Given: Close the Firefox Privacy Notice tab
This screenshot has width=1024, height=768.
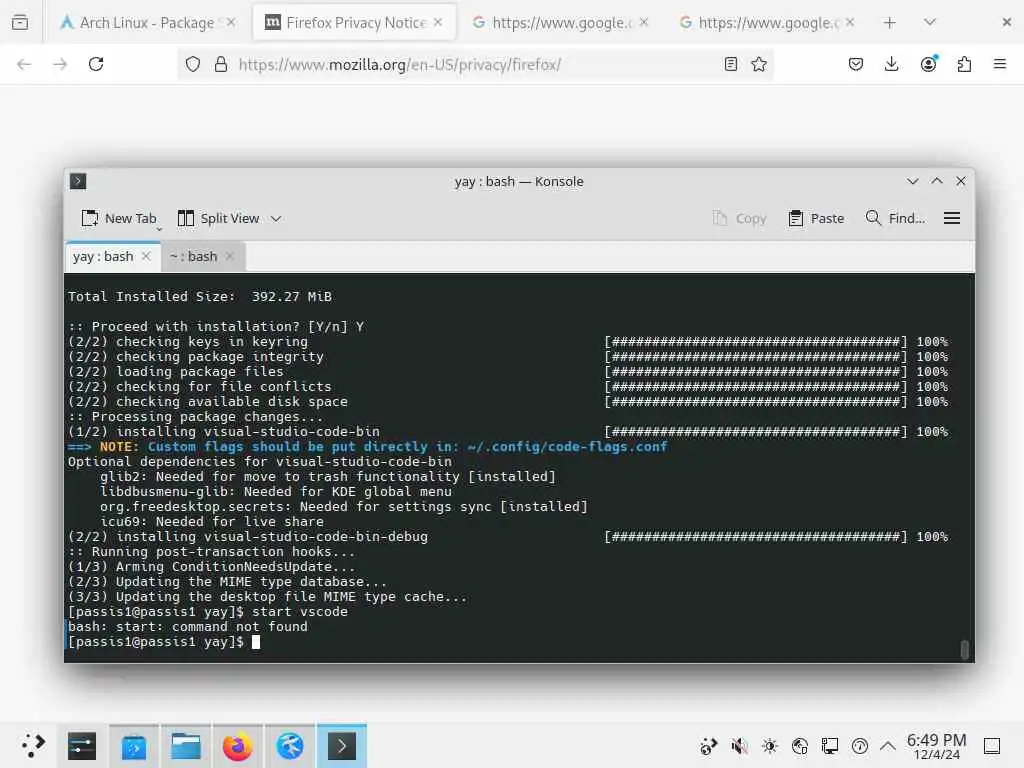Looking at the screenshot, I should click(438, 22).
